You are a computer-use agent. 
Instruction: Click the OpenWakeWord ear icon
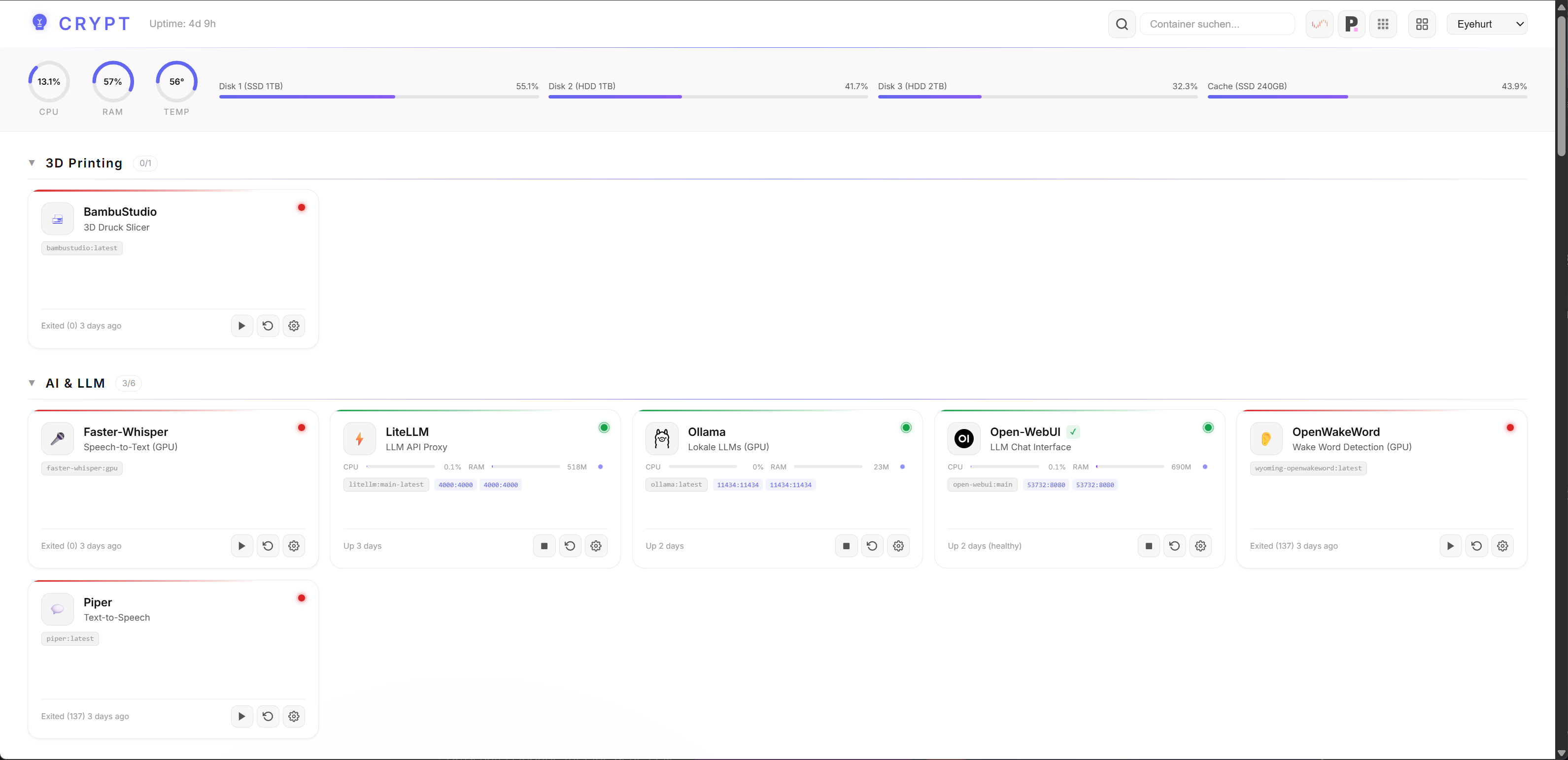(x=1266, y=439)
